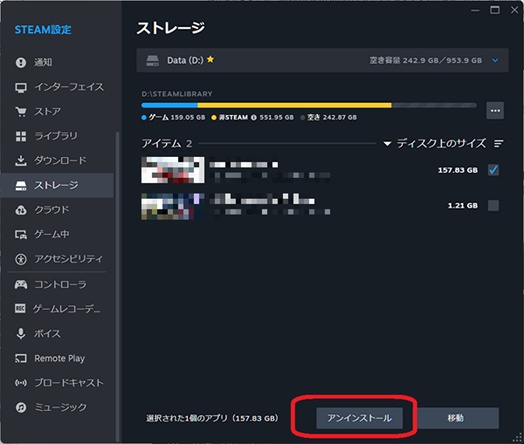Expand the Data (D:) drive dropdown chevron

coord(495,60)
